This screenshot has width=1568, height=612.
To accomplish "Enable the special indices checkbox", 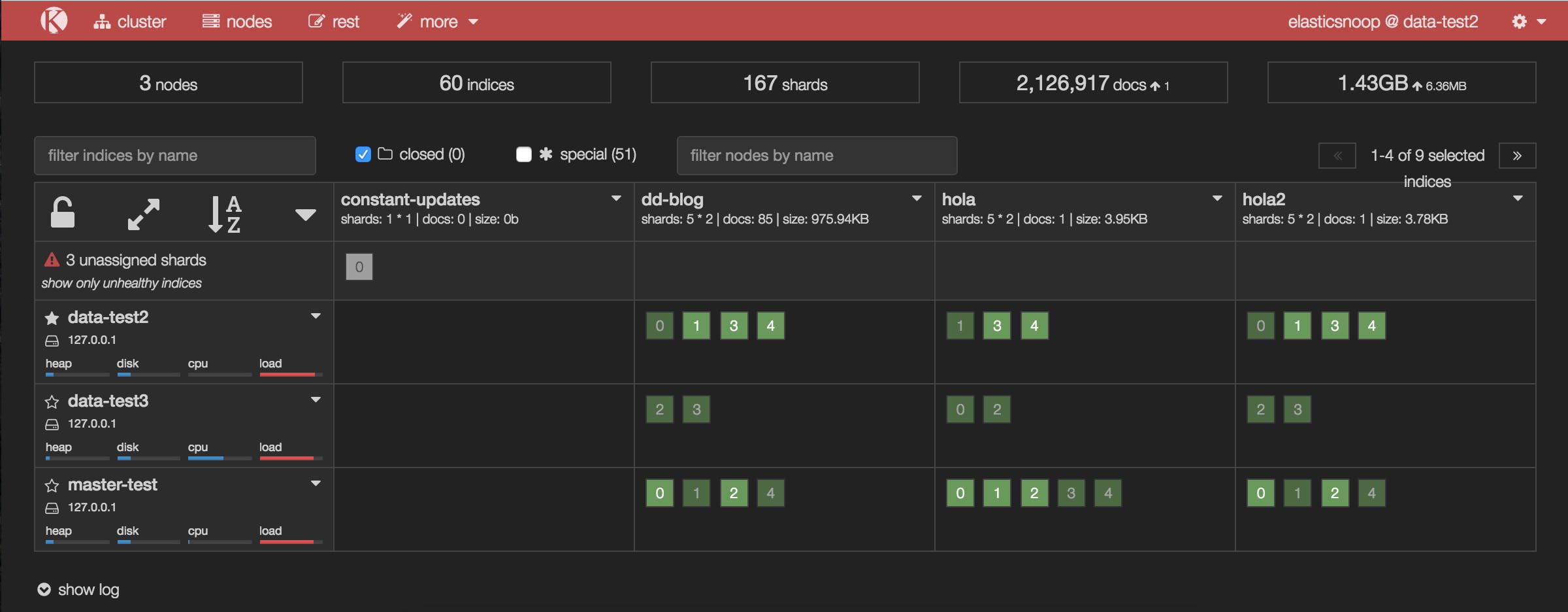I will pyautogui.click(x=523, y=154).
